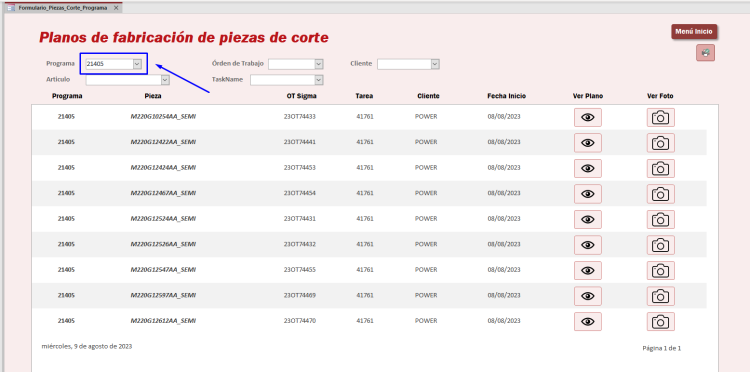The width and height of the screenshot is (750, 372).
Task: Click the date miércoles, 9 de agosto de 2023
Action: 87,346
